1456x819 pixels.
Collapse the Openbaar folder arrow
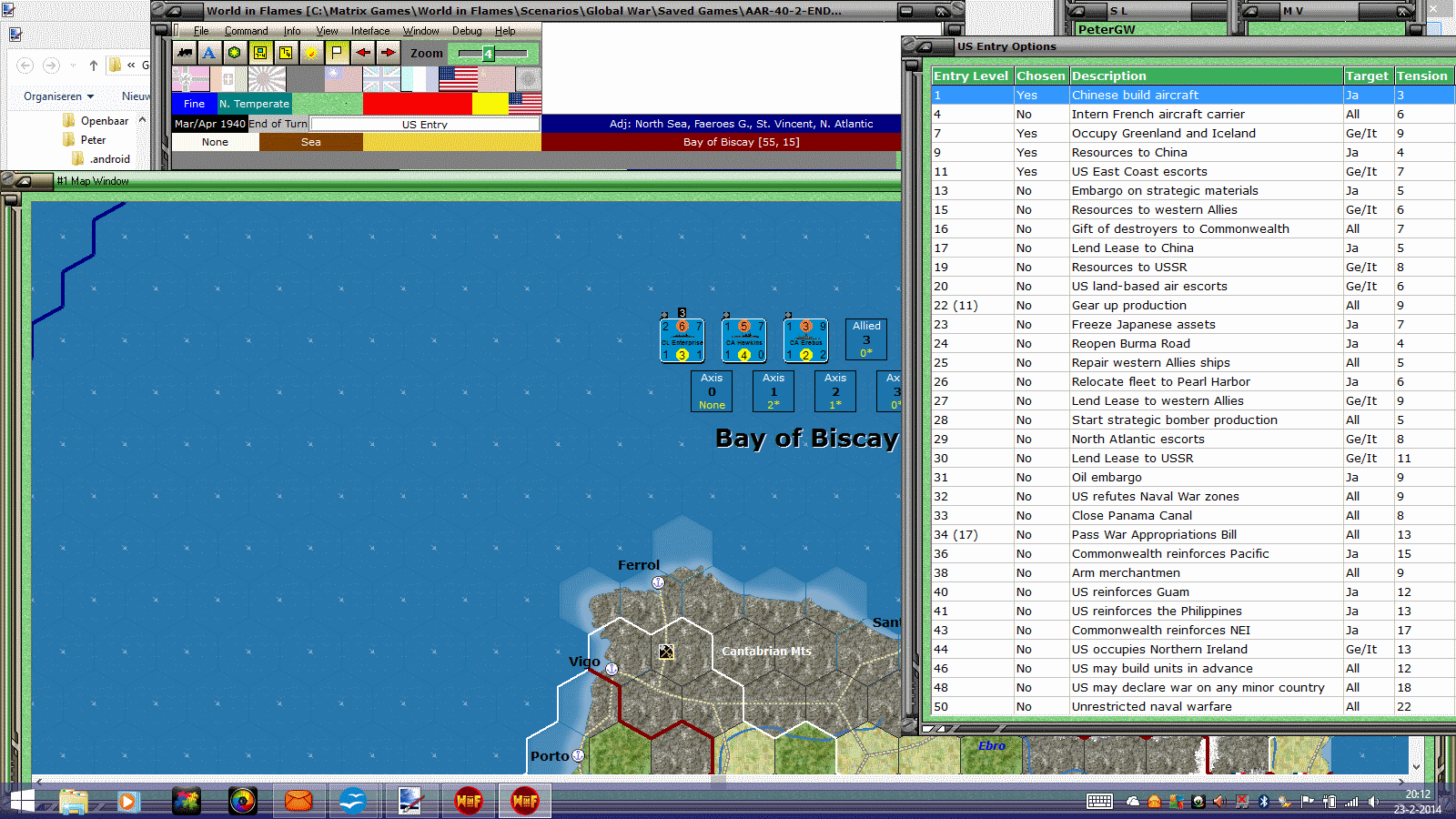coord(142,120)
